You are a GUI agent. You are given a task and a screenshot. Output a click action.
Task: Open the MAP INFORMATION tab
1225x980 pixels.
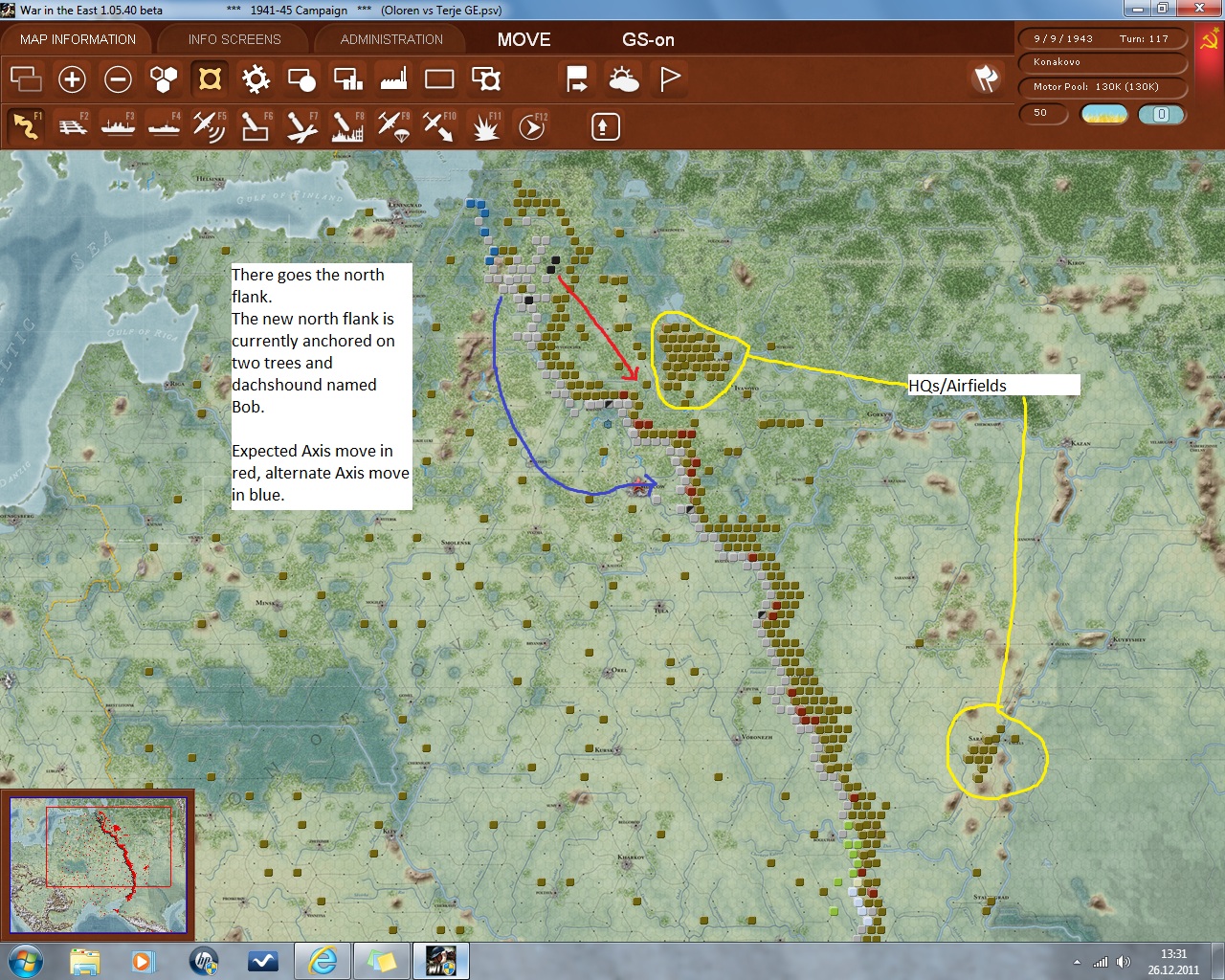tap(78, 39)
